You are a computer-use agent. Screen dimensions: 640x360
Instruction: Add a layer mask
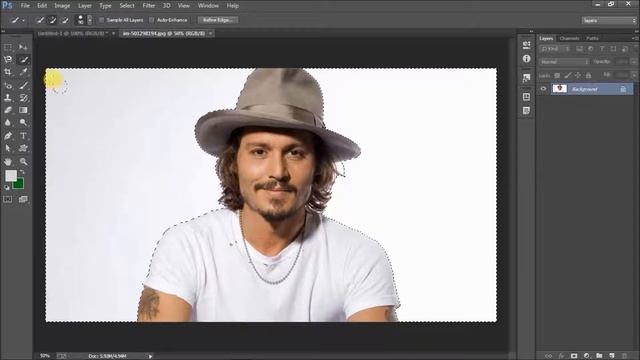coord(574,356)
